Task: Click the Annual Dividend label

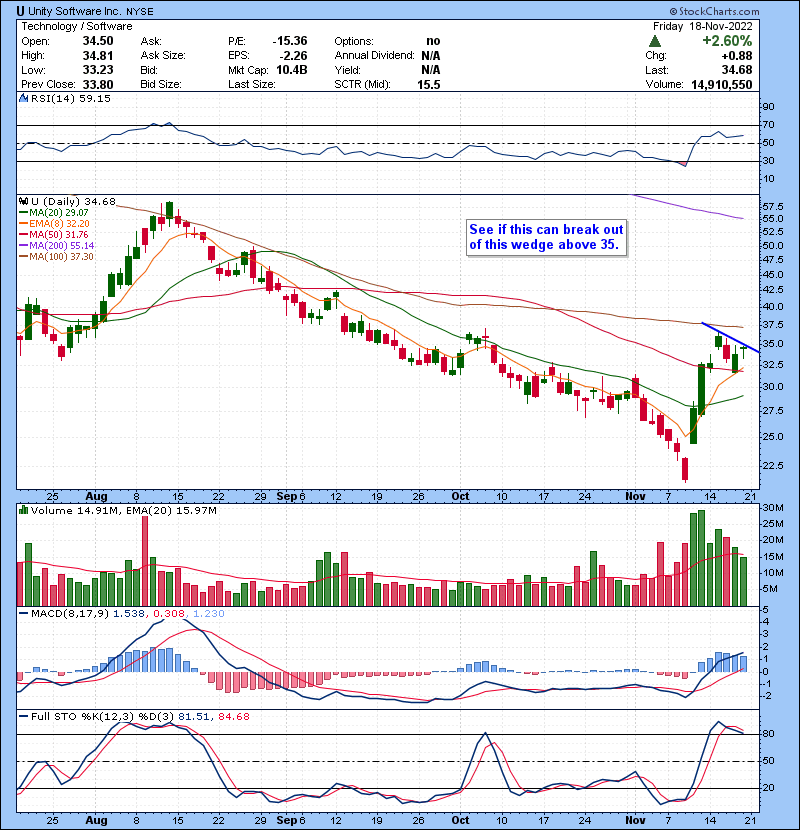Action: coord(374,55)
